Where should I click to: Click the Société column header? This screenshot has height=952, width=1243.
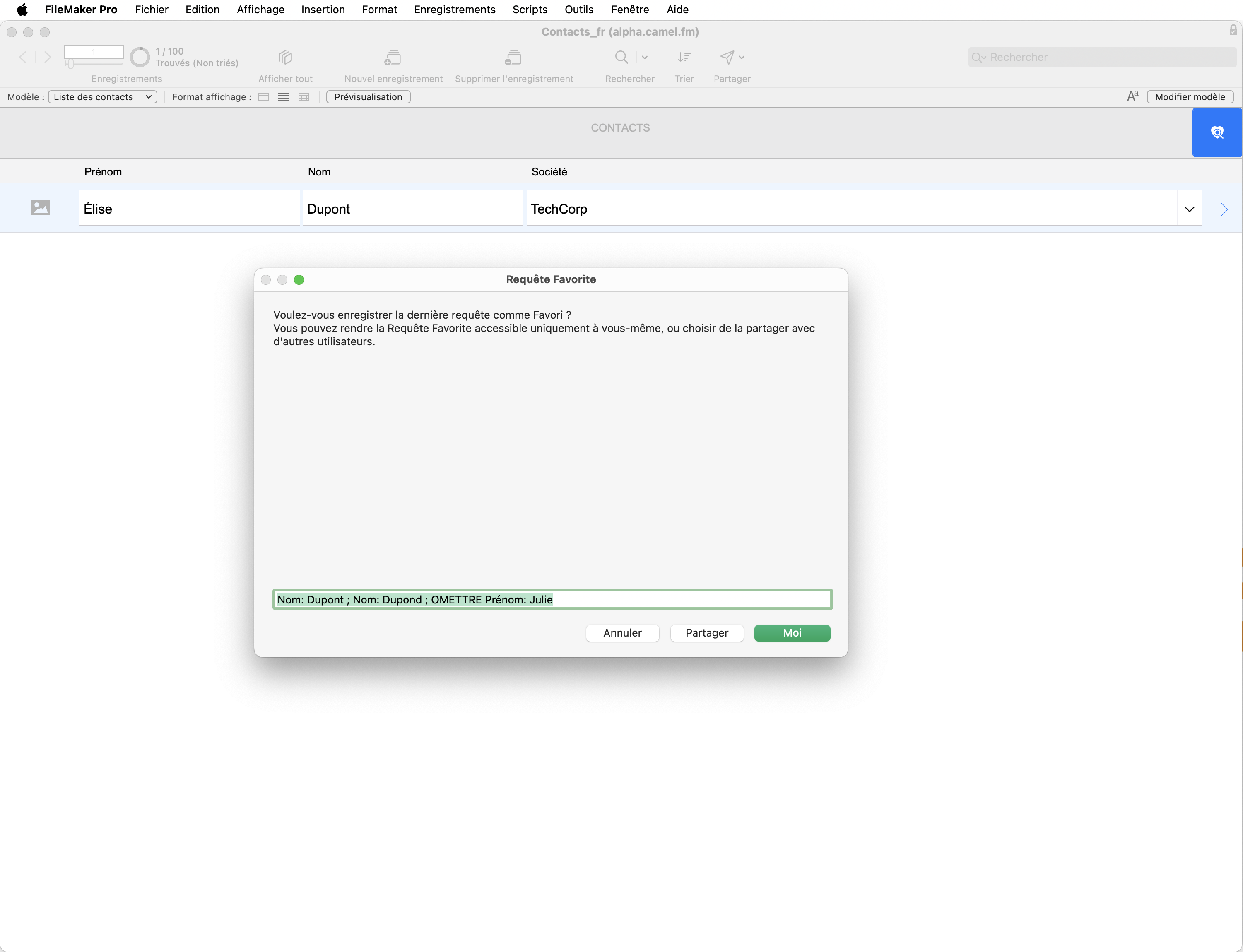[549, 172]
